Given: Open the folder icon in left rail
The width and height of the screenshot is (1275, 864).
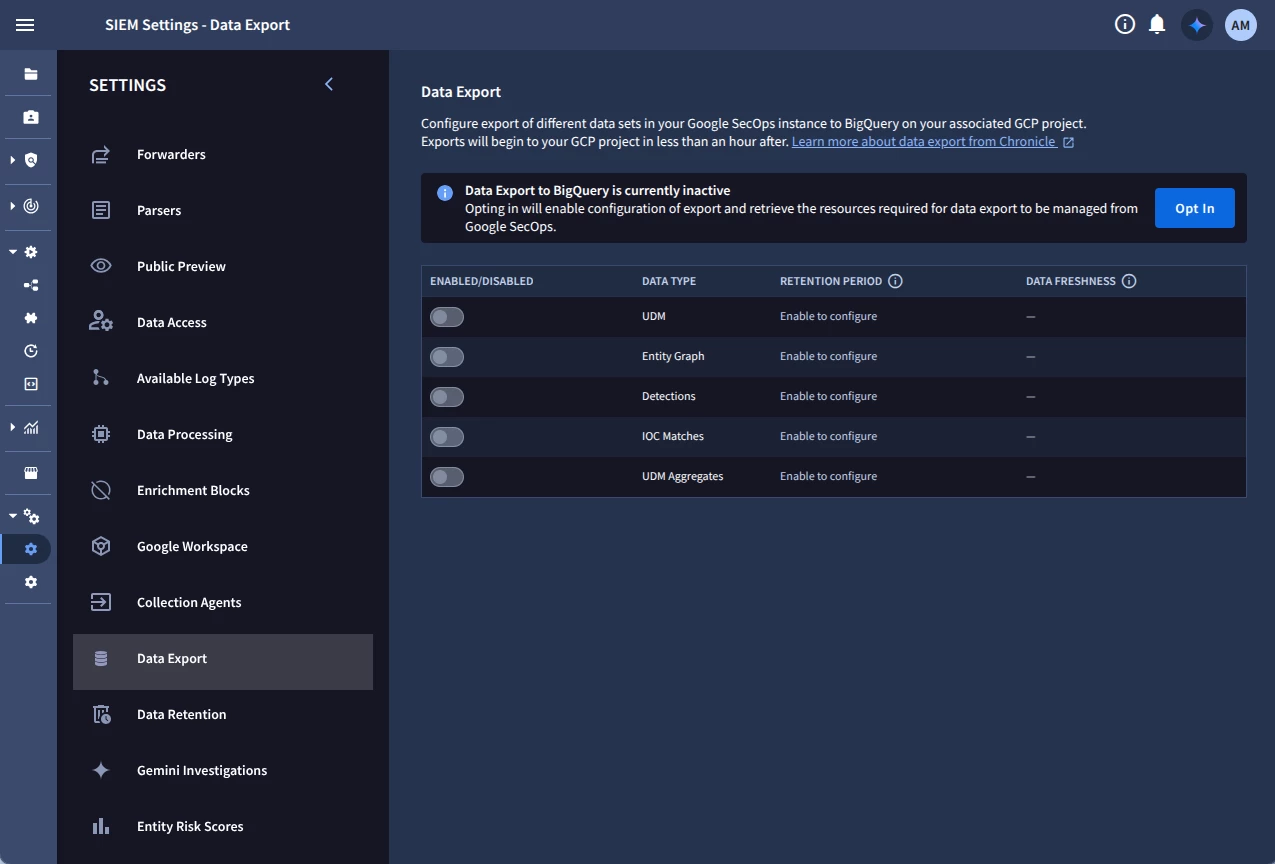Looking at the screenshot, I should pyautogui.click(x=31, y=74).
